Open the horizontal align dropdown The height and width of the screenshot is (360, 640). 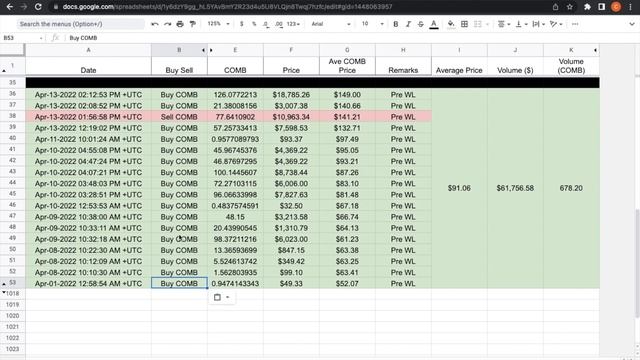pyautogui.click(x=504, y=24)
